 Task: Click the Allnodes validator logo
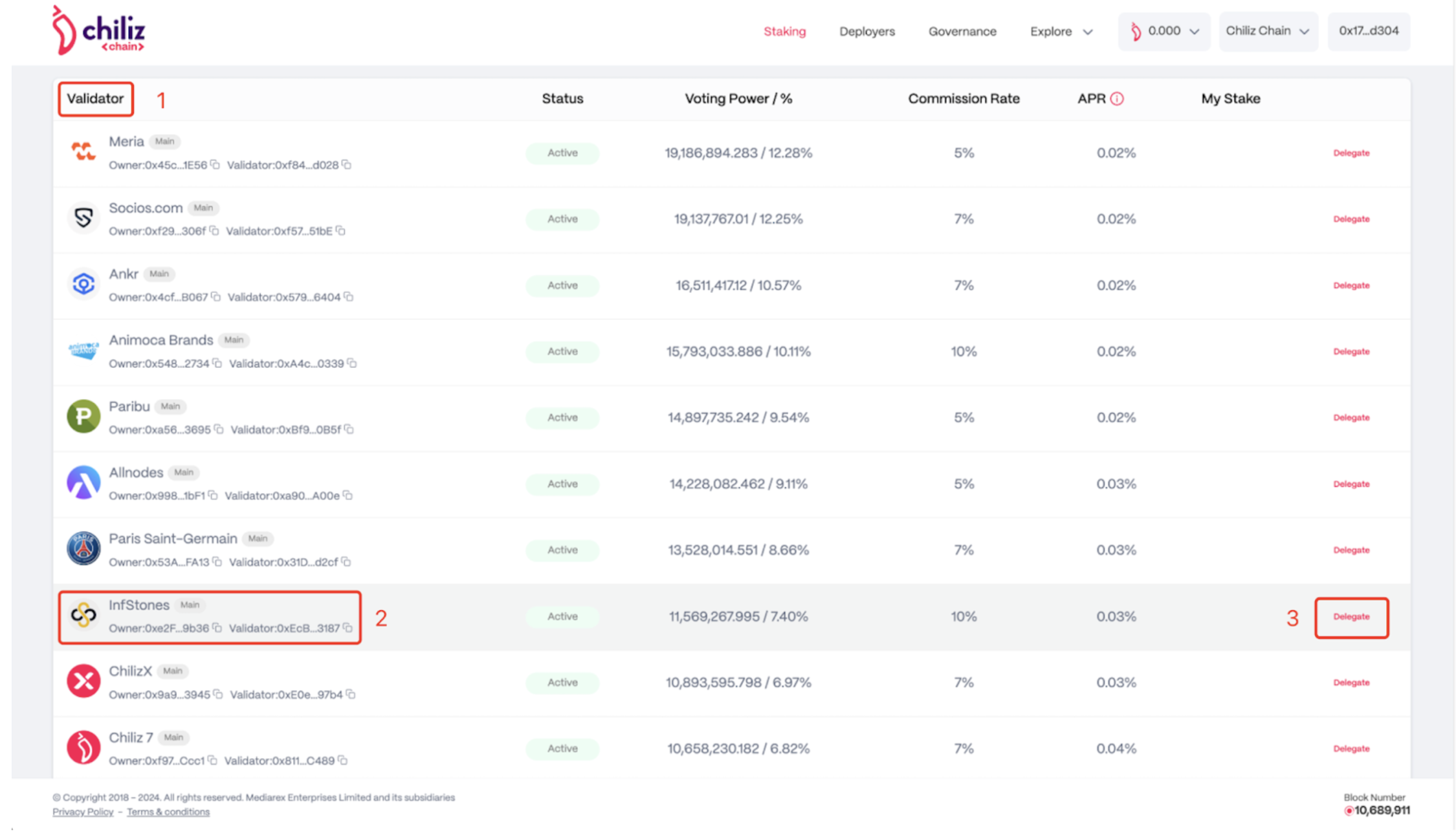pyautogui.click(x=83, y=482)
